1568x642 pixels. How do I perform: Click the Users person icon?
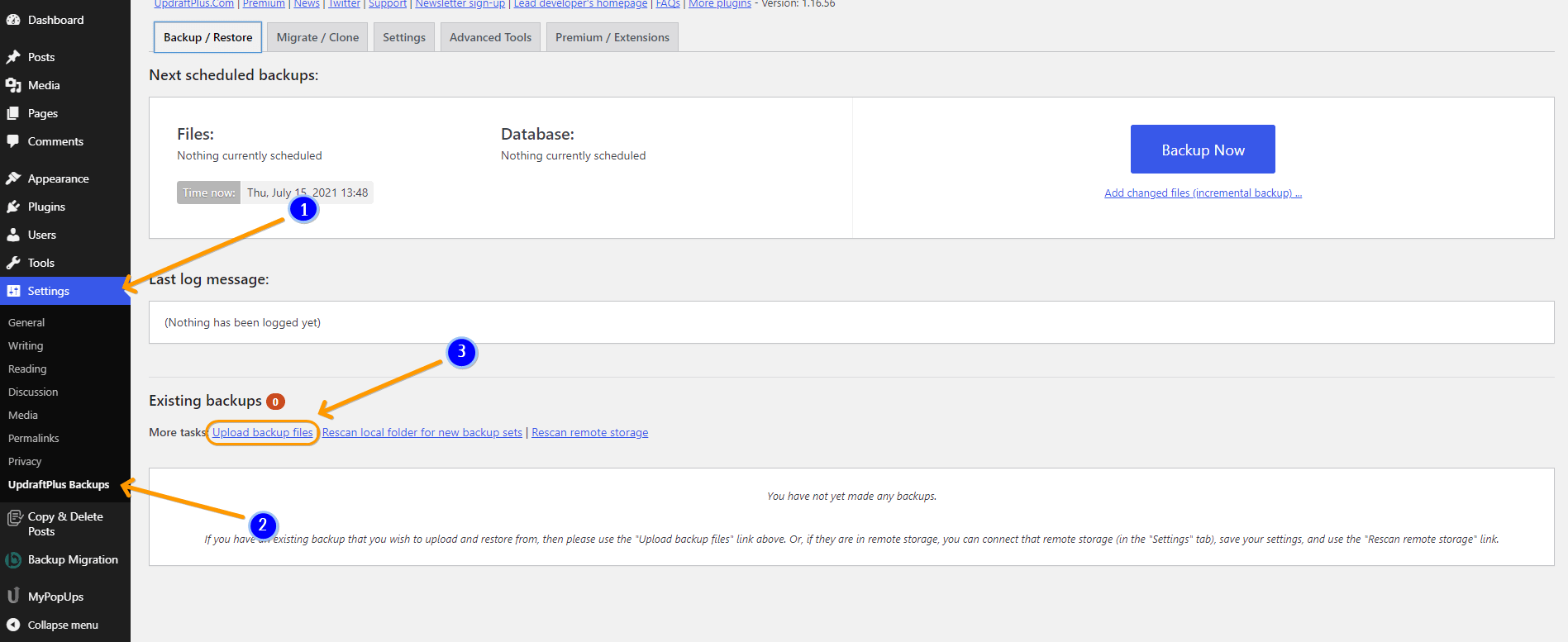tap(13, 235)
